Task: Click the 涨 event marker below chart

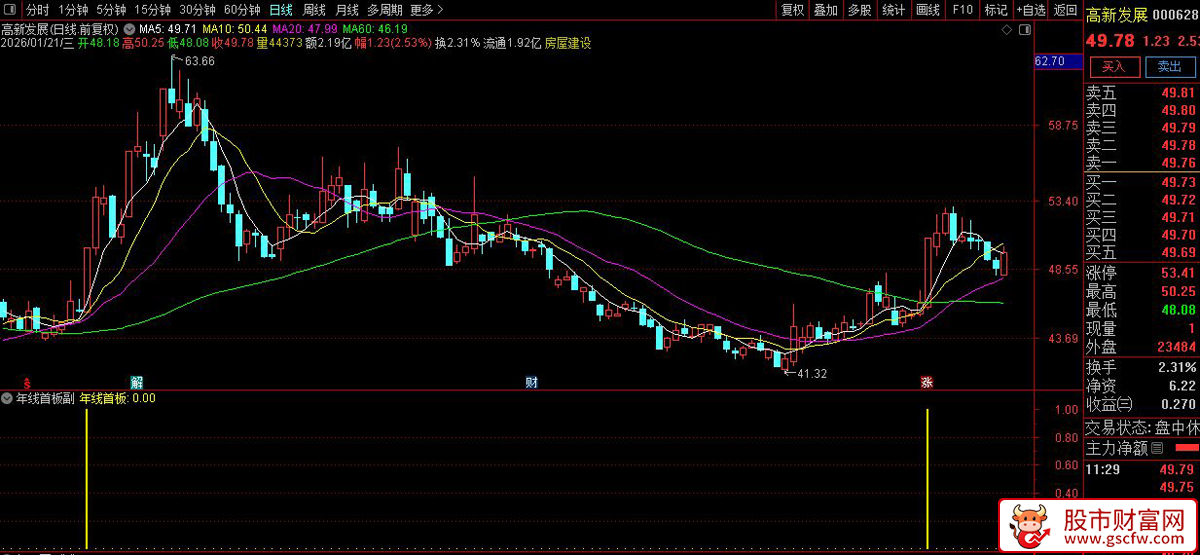Action: [x=927, y=382]
